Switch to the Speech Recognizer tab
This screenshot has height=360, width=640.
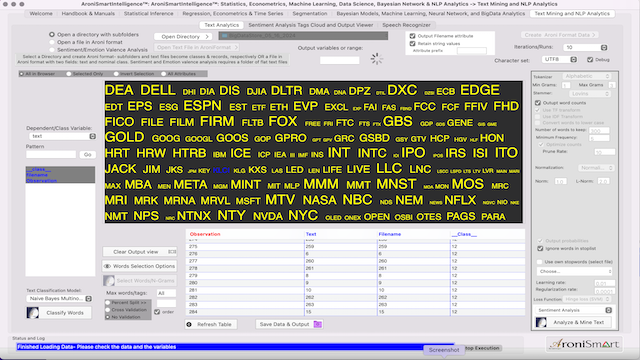[x=406, y=25]
